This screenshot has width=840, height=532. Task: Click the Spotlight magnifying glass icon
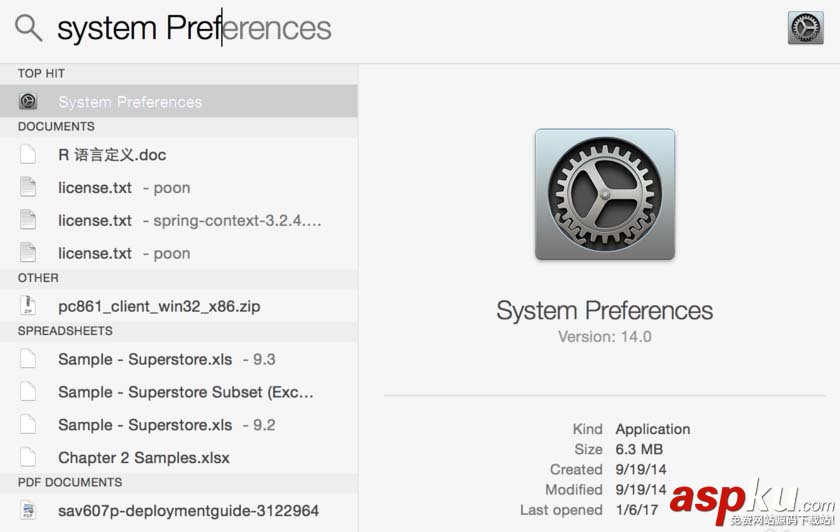click(28, 28)
